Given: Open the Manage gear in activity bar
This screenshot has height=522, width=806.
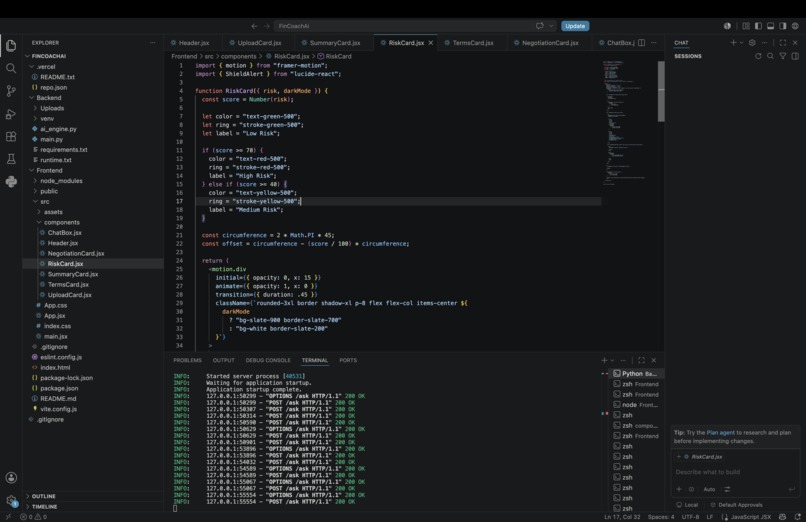Looking at the screenshot, I should click(x=11, y=500).
